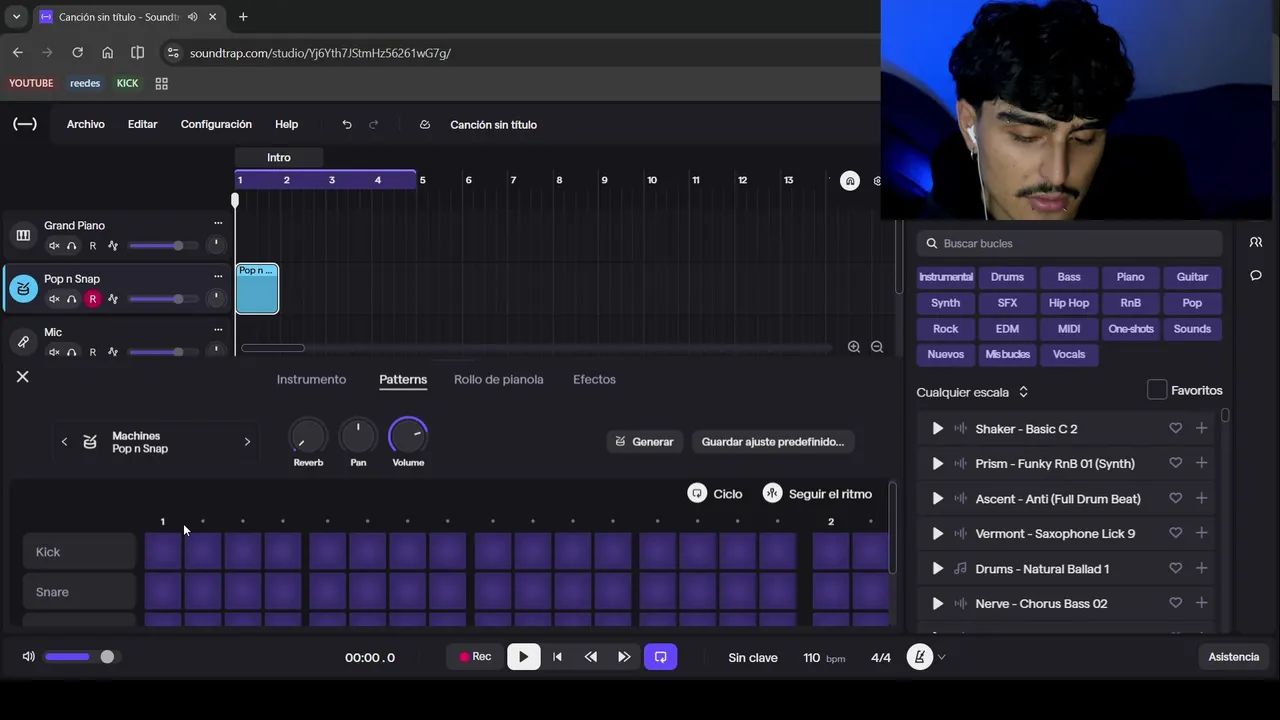This screenshot has width=1280, height=720.
Task: Open automation for the Grand Piano track
Action: point(113,246)
